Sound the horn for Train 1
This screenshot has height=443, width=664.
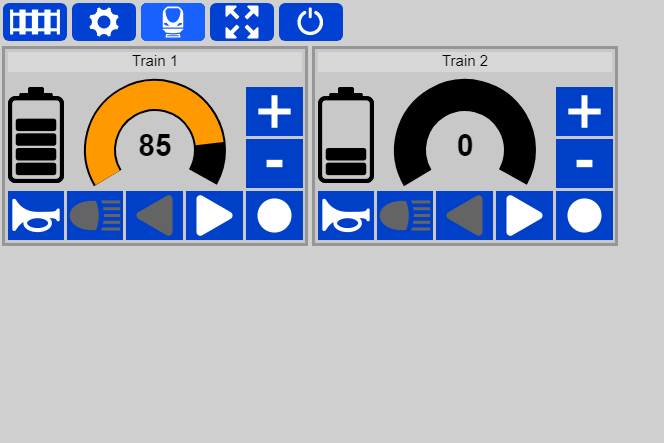coord(36,216)
